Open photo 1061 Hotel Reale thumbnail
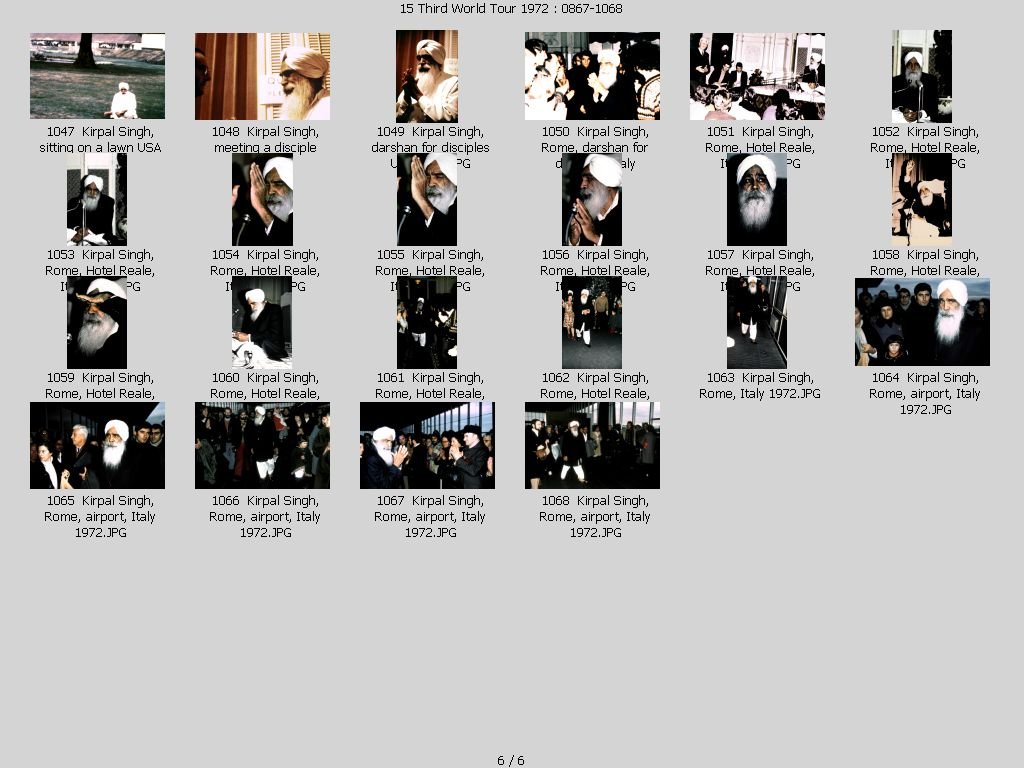The height and width of the screenshot is (768, 1024). tap(427, 323)
